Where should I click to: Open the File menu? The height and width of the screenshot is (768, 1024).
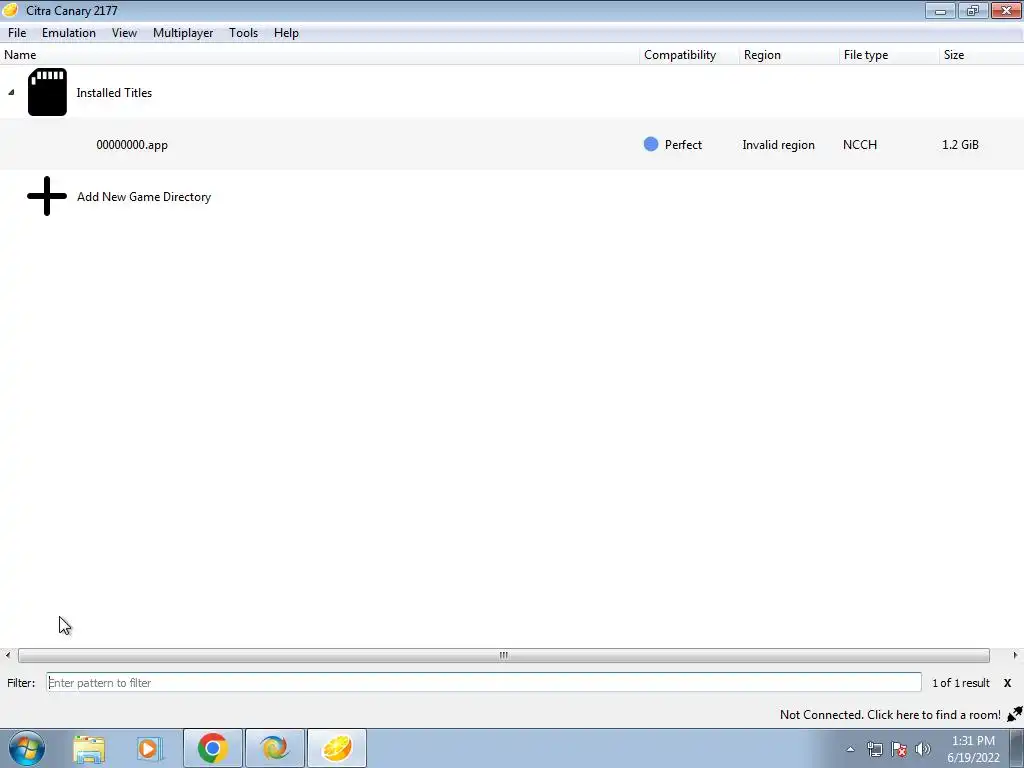coord(17,33)
